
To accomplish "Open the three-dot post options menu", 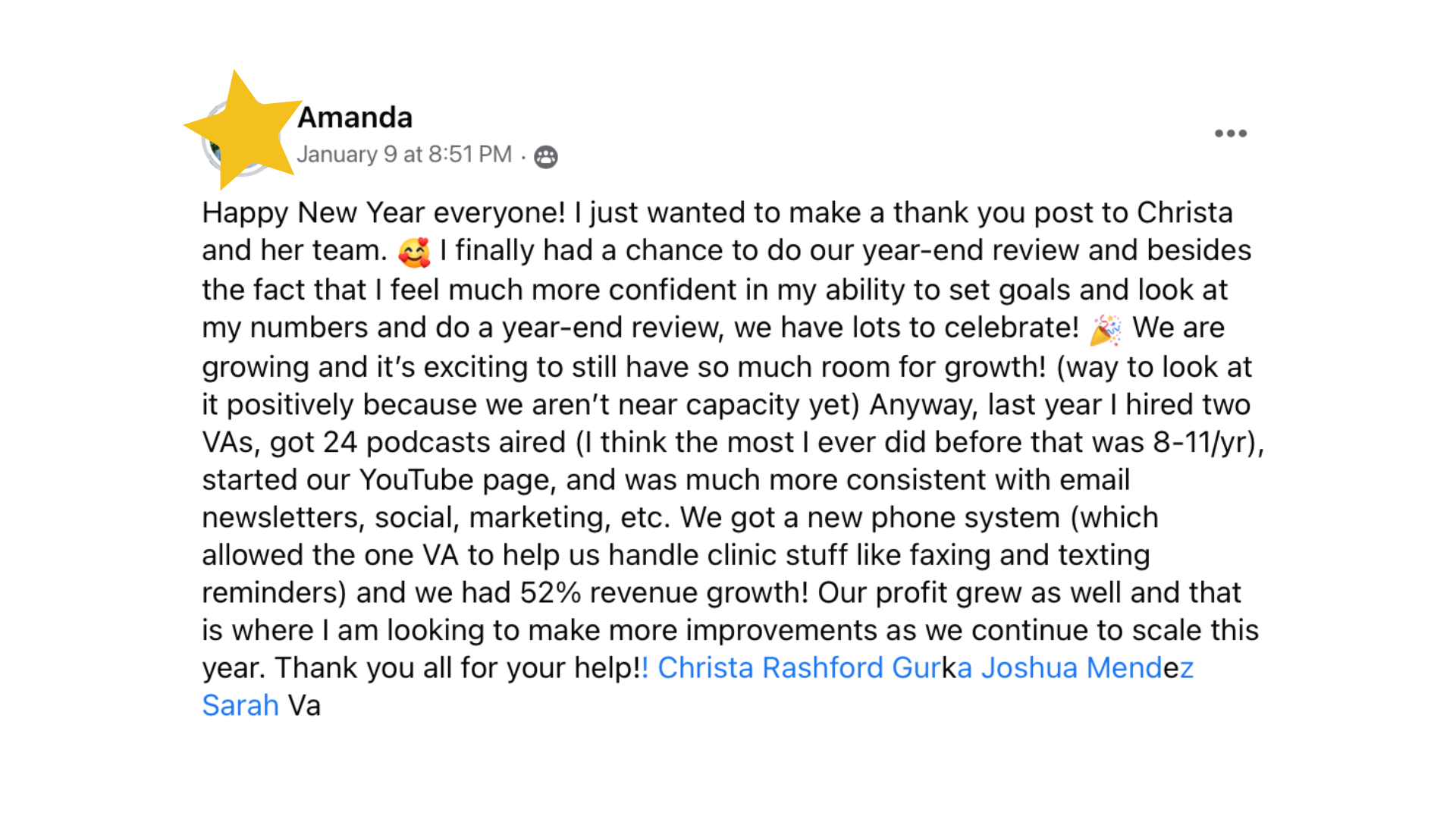I will 1230,133.
